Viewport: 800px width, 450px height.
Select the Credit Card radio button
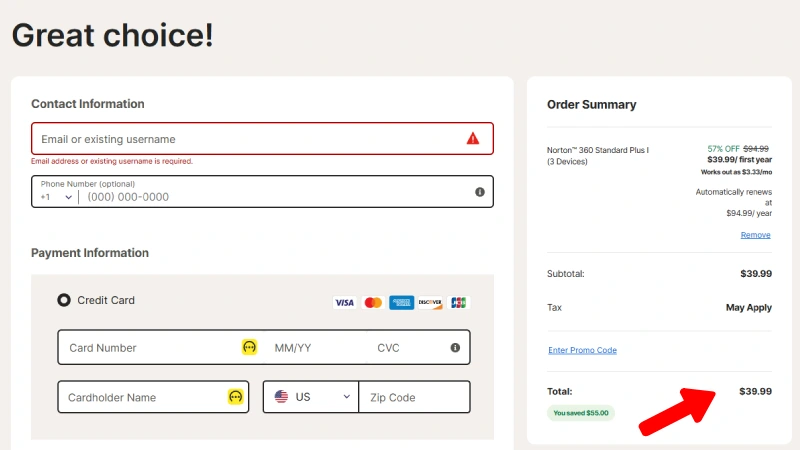coord(64,300)
